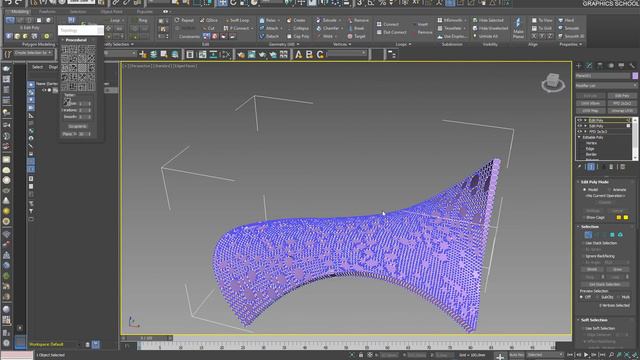This screenshot has width=640, height=360.
Task: Enable Ignore Backfacing checkbox
Action: point(583,256)
